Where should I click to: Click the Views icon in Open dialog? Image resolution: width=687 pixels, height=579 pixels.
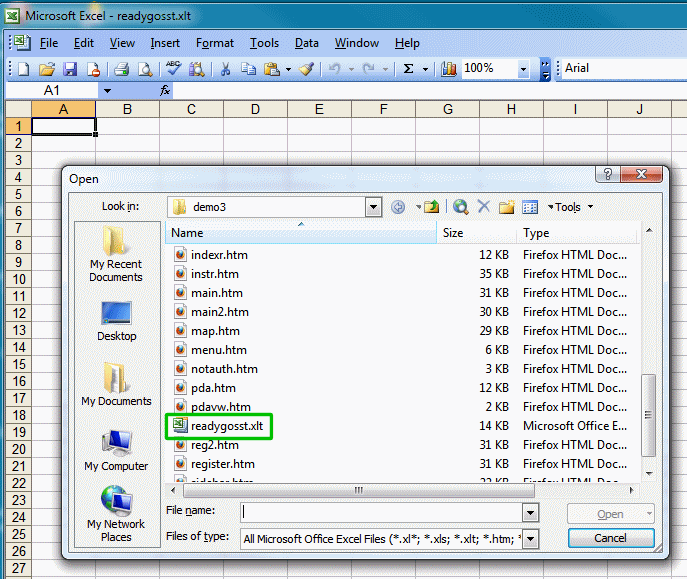pos(530,207)
